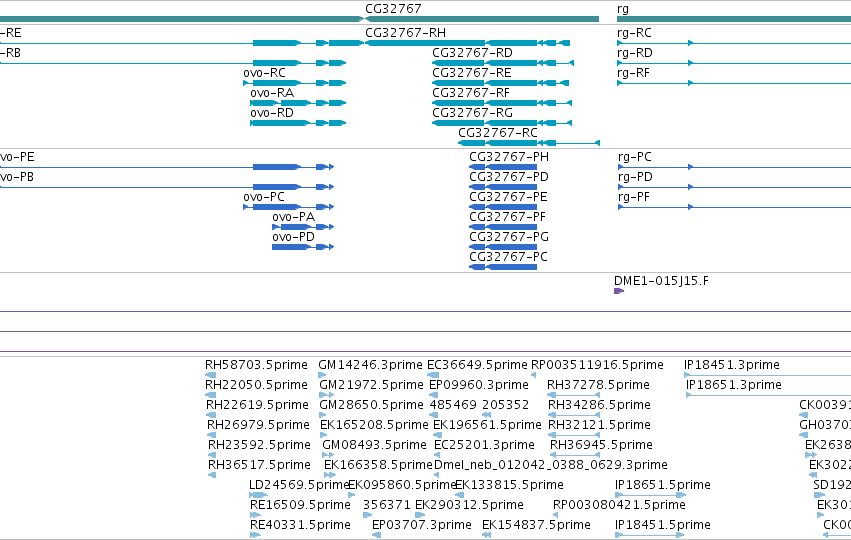
Task: Select the rg-PD protein label
Action: tap(635, 177)
